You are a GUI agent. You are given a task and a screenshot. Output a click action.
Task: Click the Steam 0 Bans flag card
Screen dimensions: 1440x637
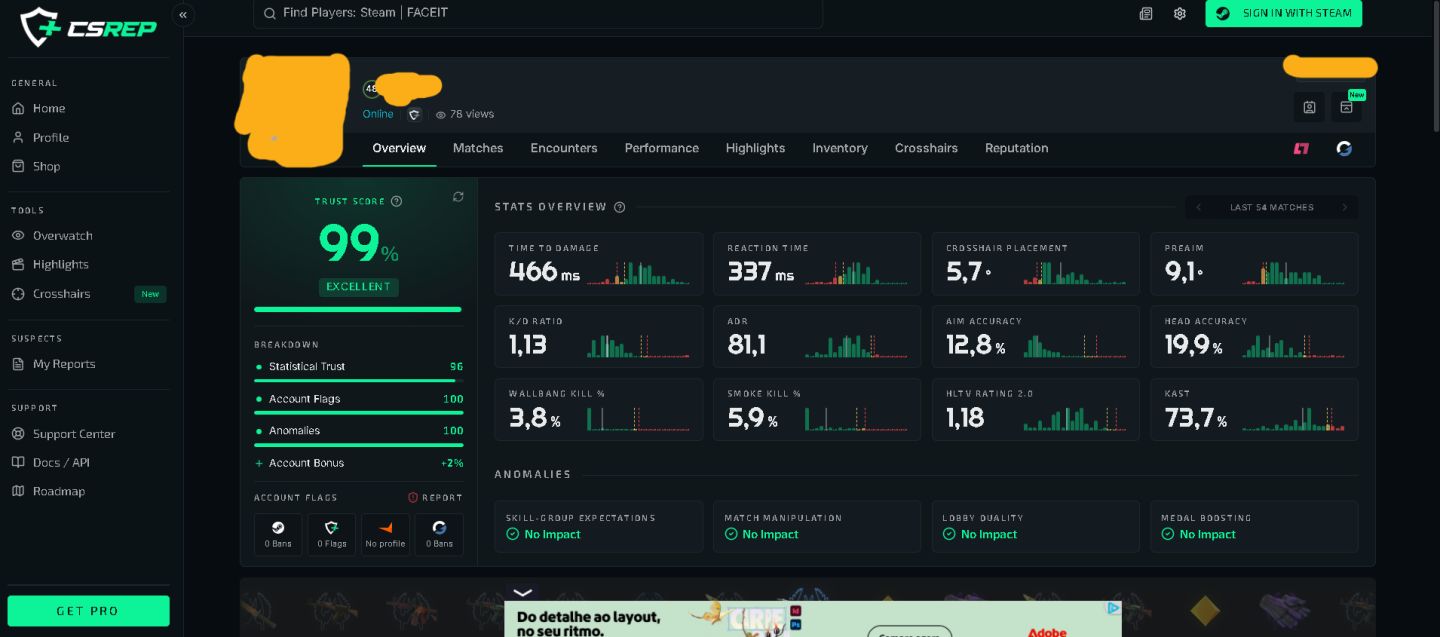point(278,534)
